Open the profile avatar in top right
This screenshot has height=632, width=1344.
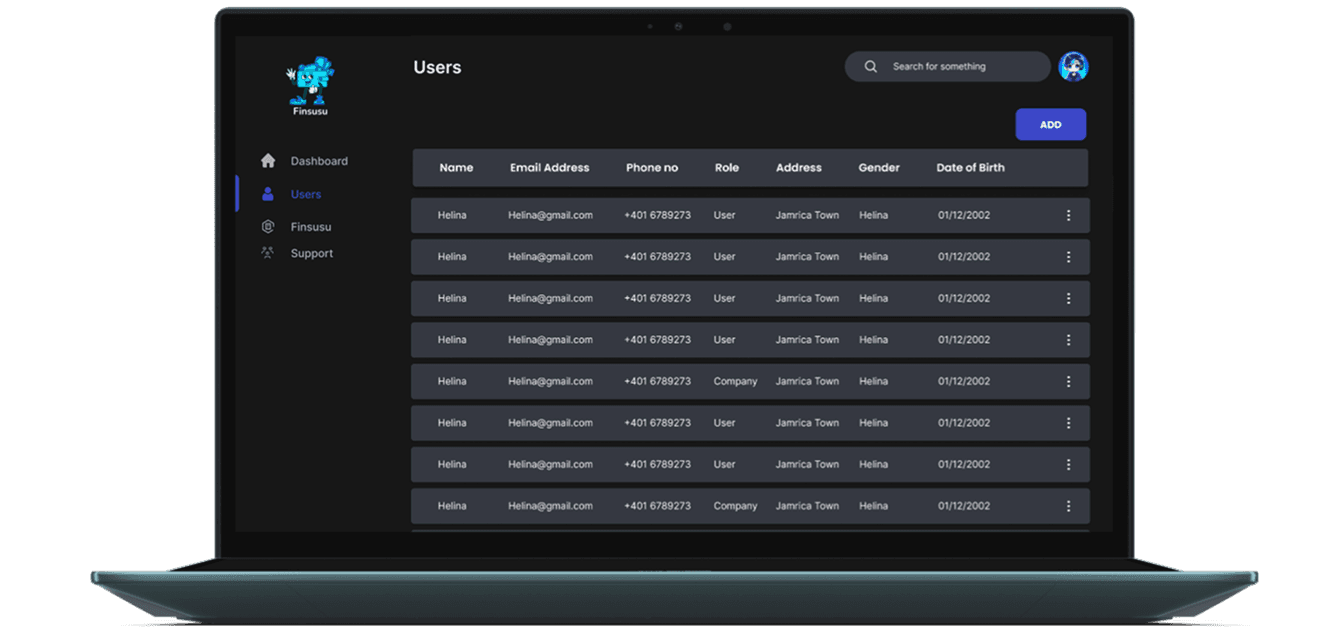(x=1073, y=67)
